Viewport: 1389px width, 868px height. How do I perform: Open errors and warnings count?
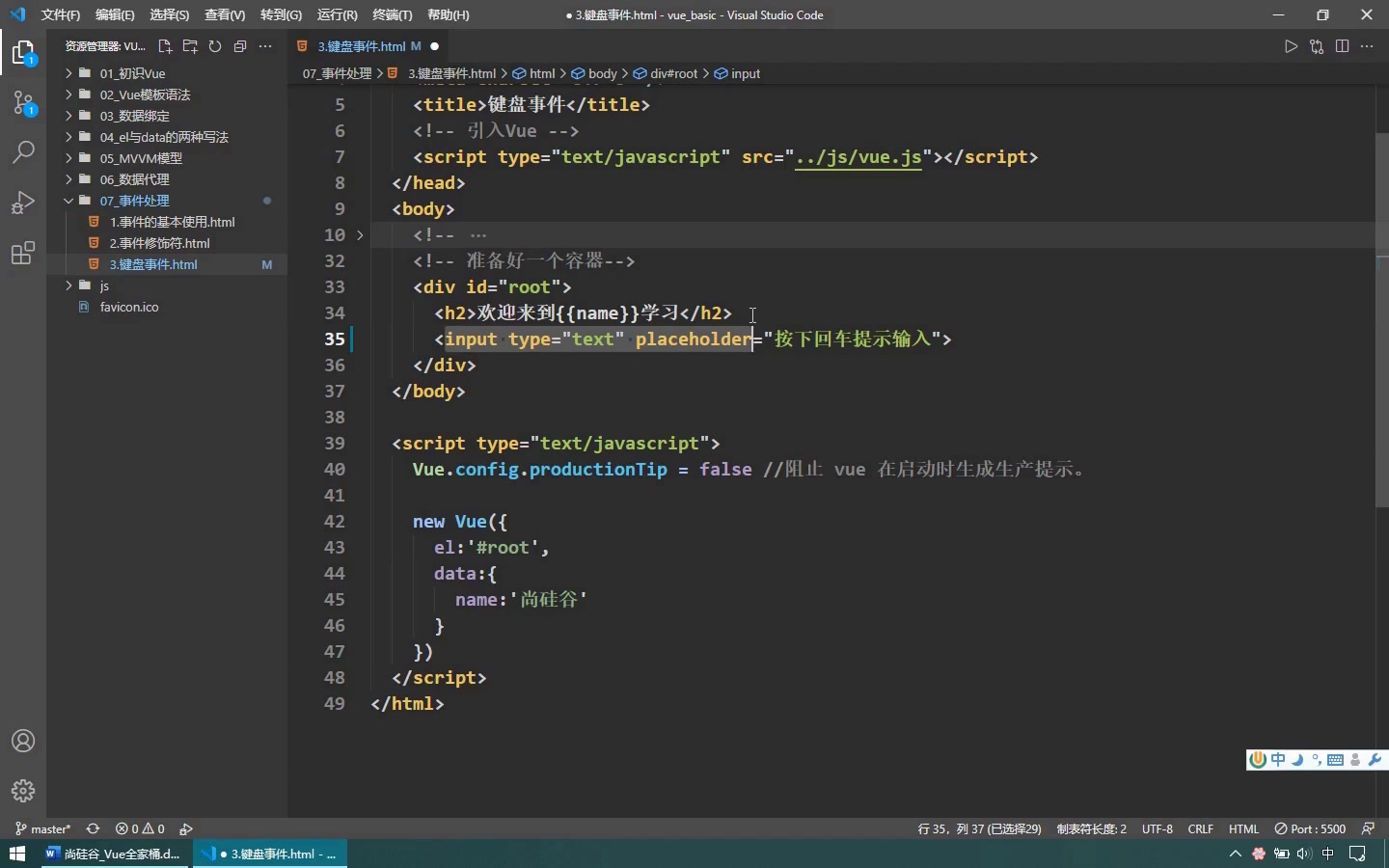[140, 828]
